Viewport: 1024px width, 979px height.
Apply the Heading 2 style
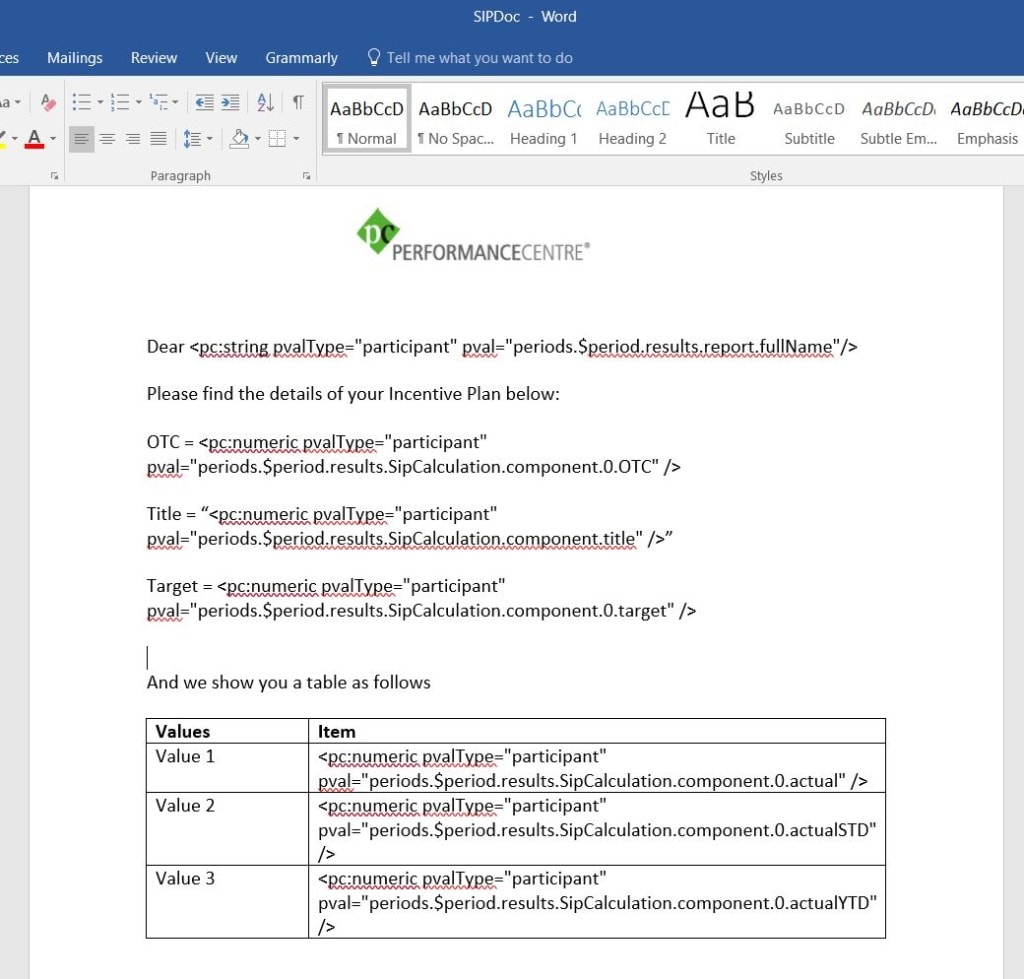[632, 120]
